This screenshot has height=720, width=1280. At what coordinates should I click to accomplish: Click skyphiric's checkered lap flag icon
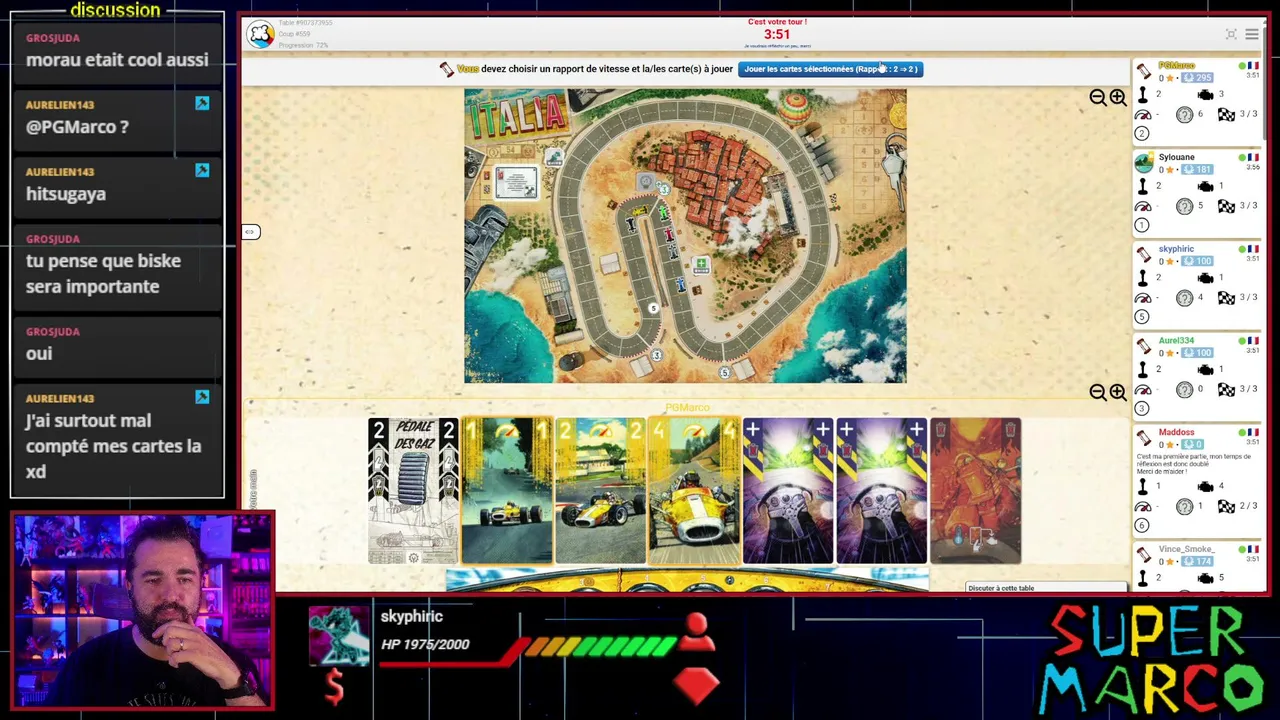point(1226,298)
